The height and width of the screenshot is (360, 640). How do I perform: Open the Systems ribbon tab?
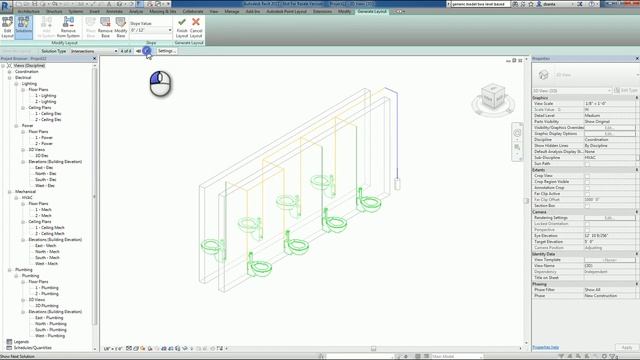point(76,11)
